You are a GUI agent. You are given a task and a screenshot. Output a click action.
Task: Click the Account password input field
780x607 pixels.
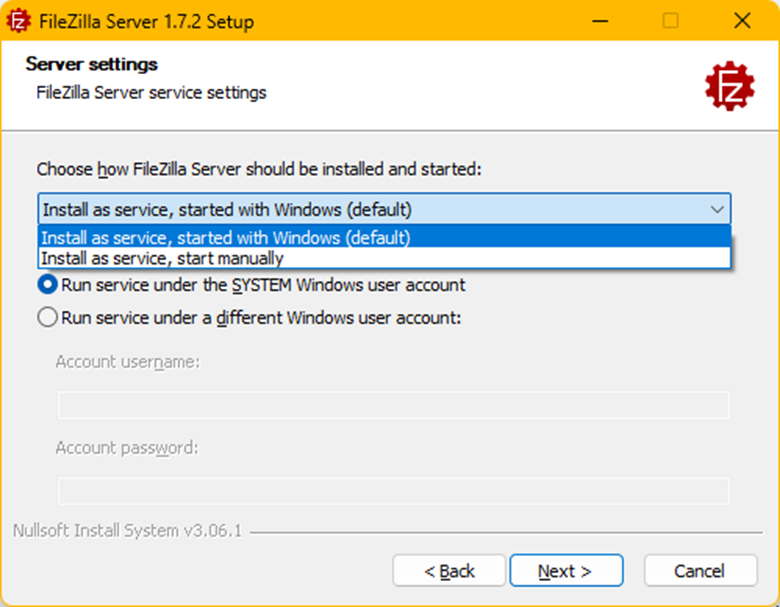[x=393, y=491]
